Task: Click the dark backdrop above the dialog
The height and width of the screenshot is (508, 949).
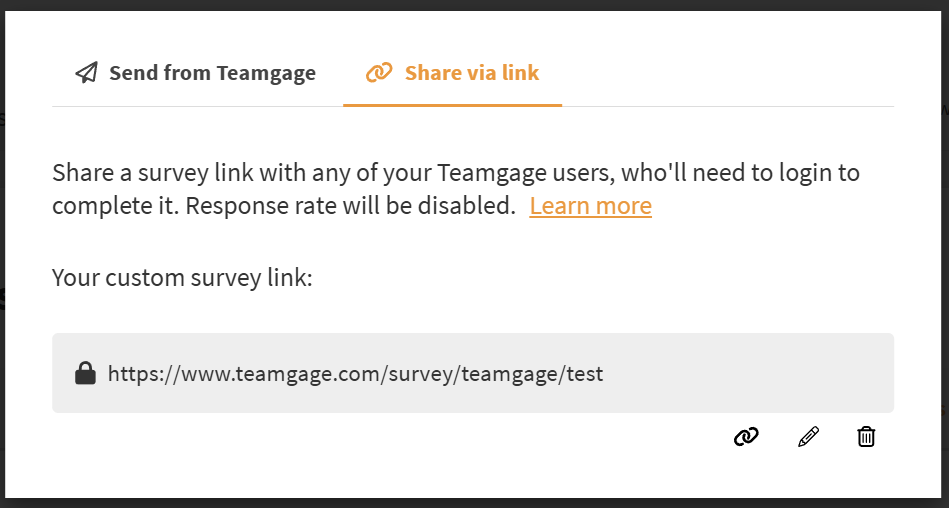Action: click(x=474, y=5)
